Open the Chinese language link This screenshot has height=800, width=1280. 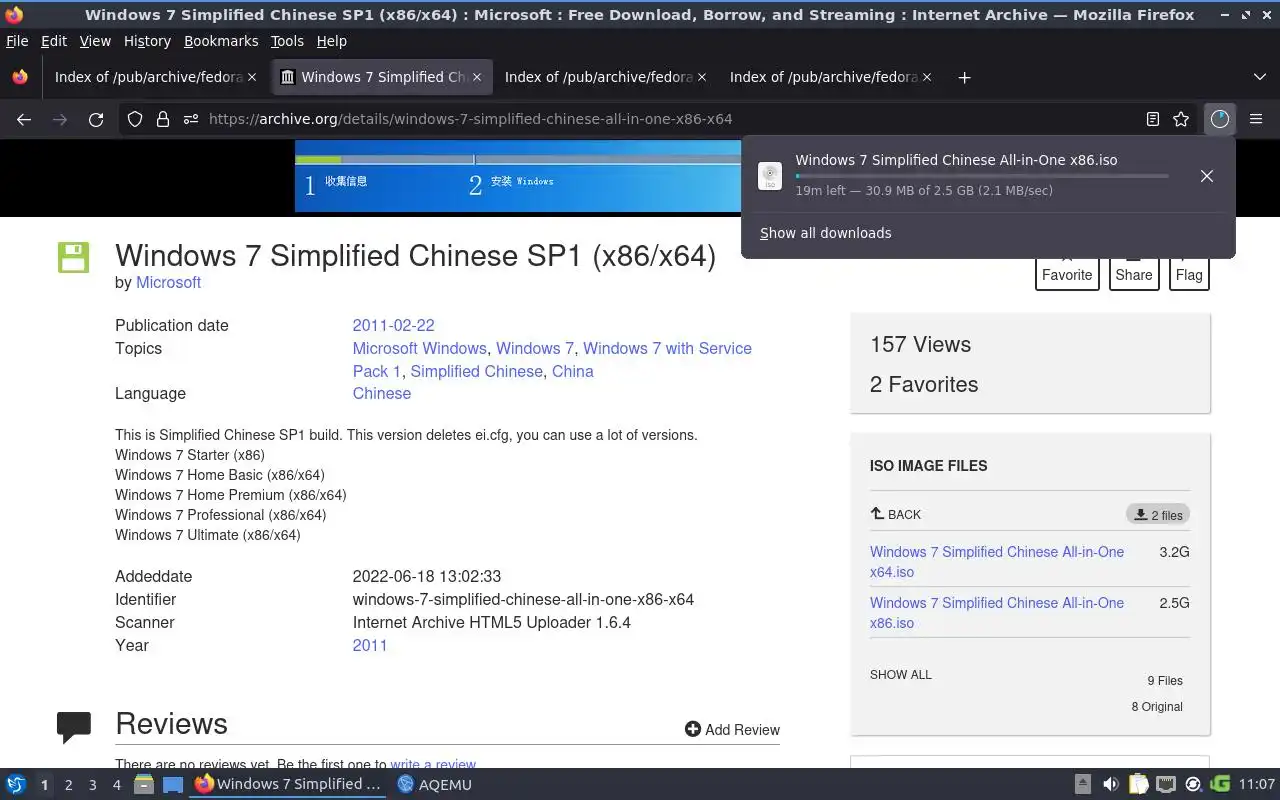point(381,393)
